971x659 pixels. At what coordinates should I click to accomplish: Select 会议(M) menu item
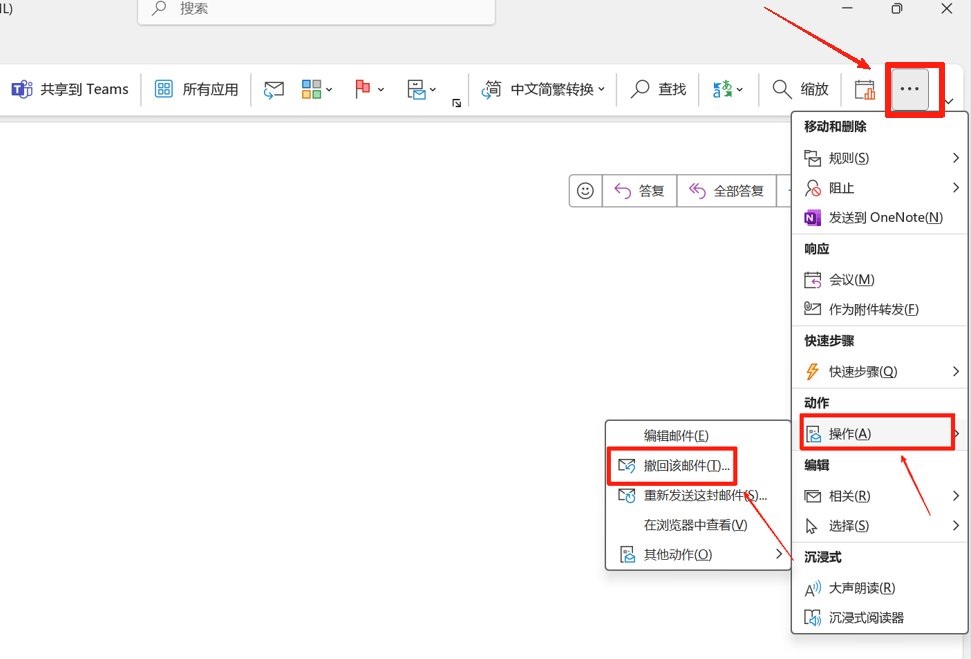point(879,280)
